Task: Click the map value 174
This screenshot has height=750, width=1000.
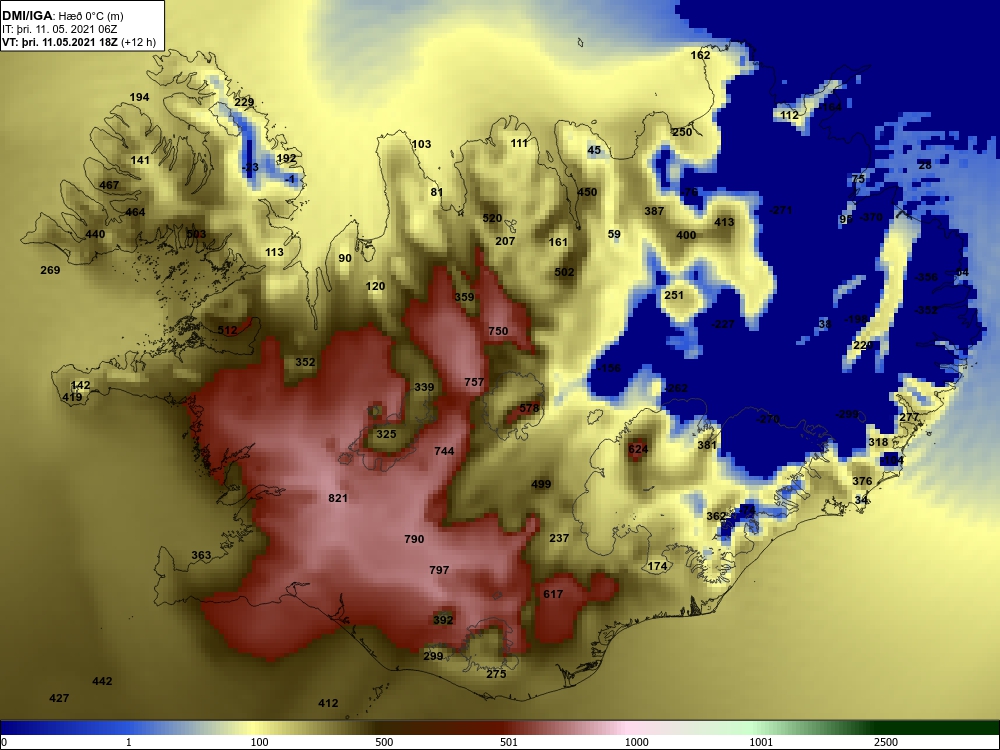Action: pos(657,566)
